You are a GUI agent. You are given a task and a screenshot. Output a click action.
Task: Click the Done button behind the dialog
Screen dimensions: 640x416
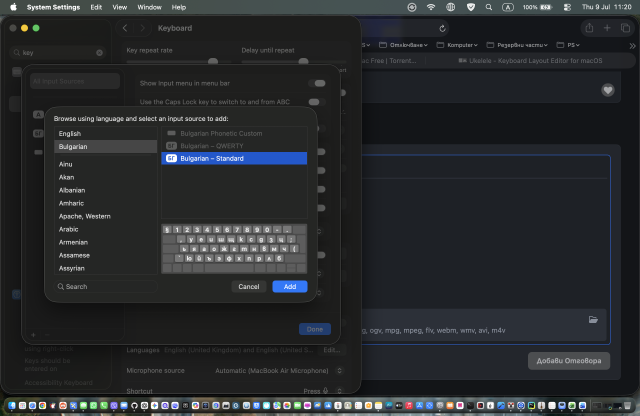point(315,329)
